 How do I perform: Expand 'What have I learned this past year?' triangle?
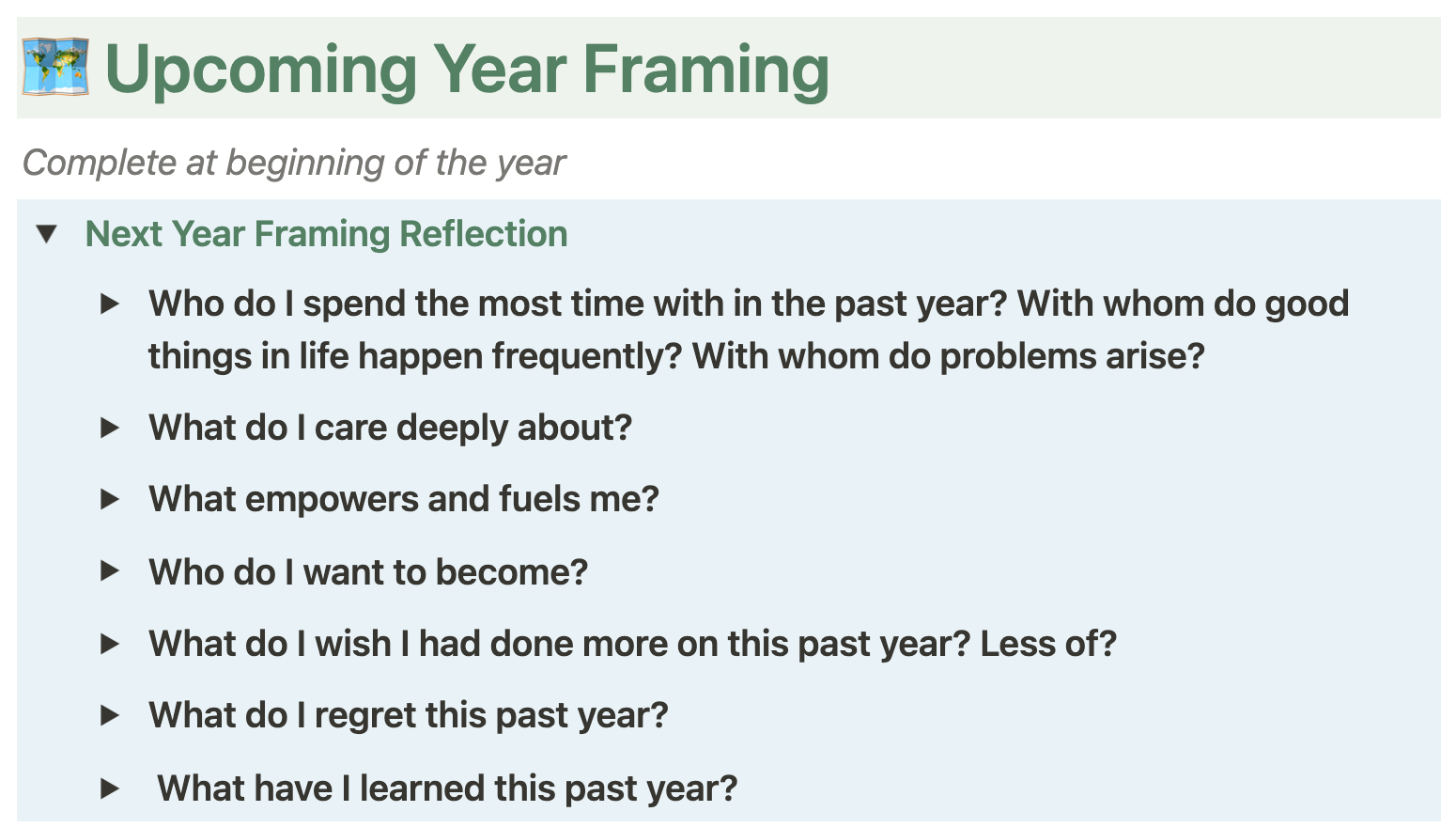[110, 788]
